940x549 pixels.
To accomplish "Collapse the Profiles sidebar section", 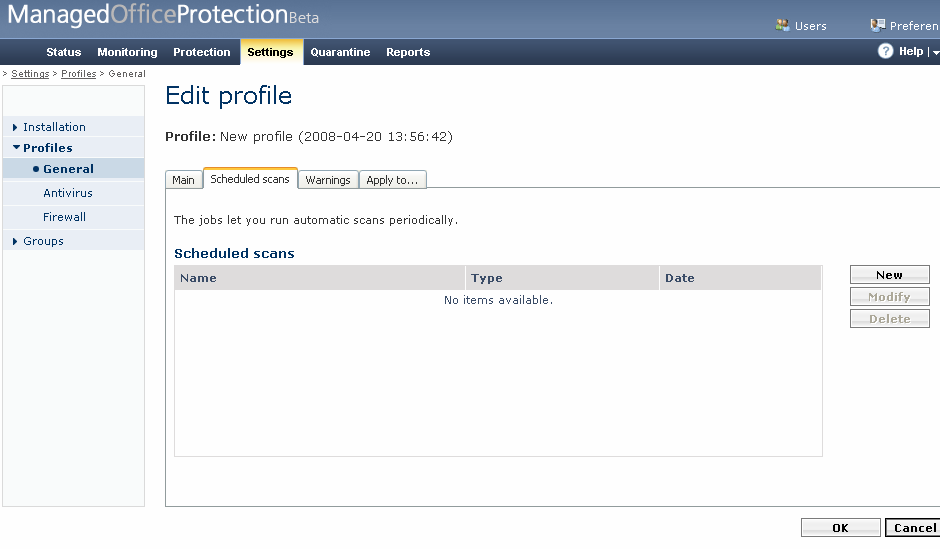I will coord(16,147).
